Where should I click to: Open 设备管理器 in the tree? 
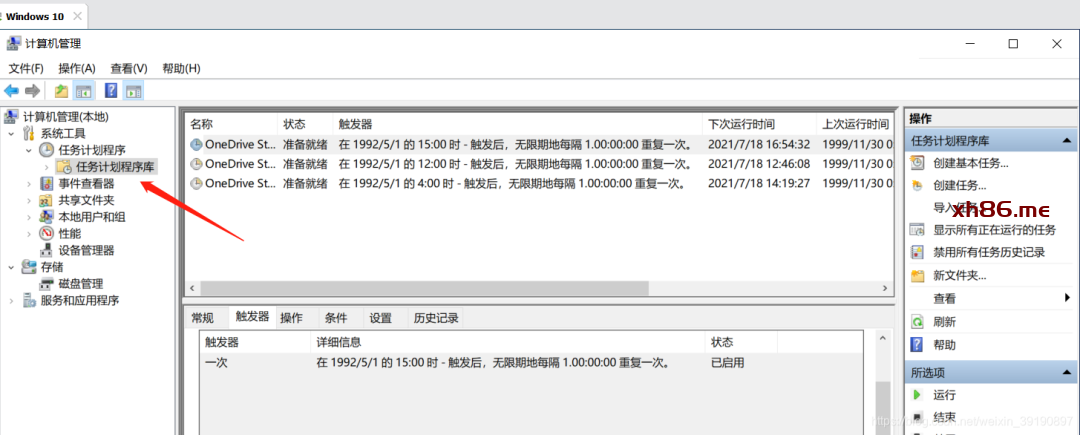click(x=87, y=251)
